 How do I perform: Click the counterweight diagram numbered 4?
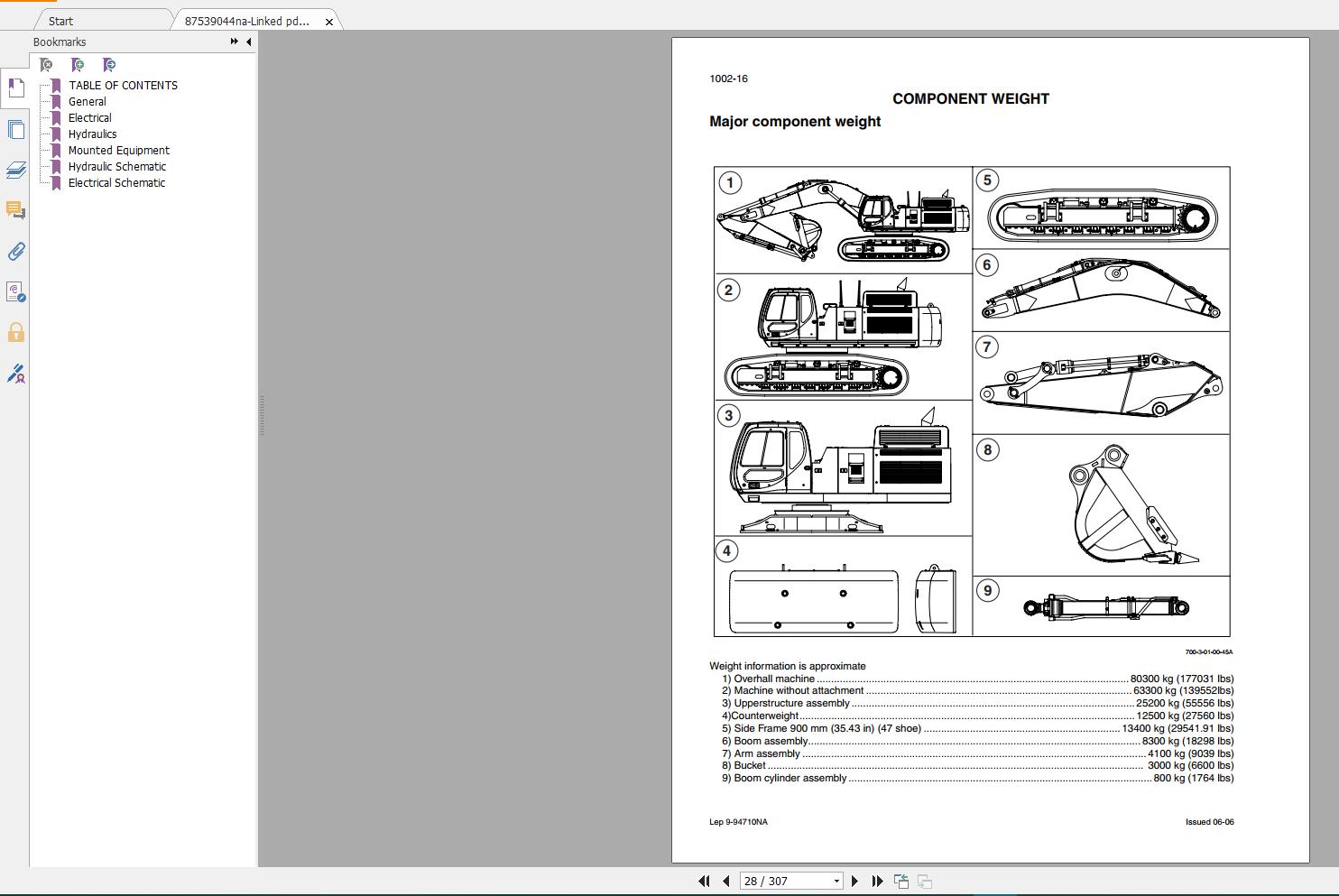coord(844,587)
